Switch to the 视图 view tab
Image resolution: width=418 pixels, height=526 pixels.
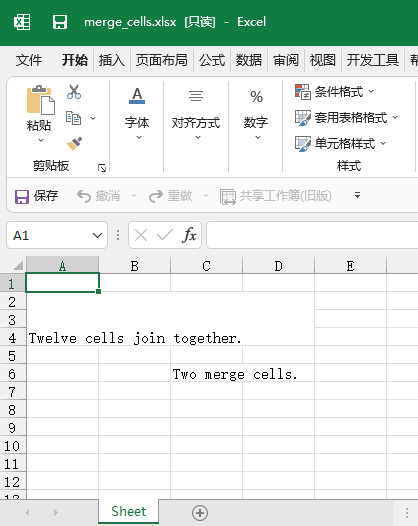[322, 60]
